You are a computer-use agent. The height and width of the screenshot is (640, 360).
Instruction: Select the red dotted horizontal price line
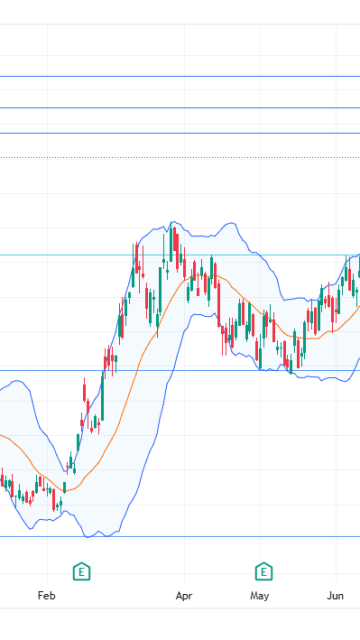point(180,157)
